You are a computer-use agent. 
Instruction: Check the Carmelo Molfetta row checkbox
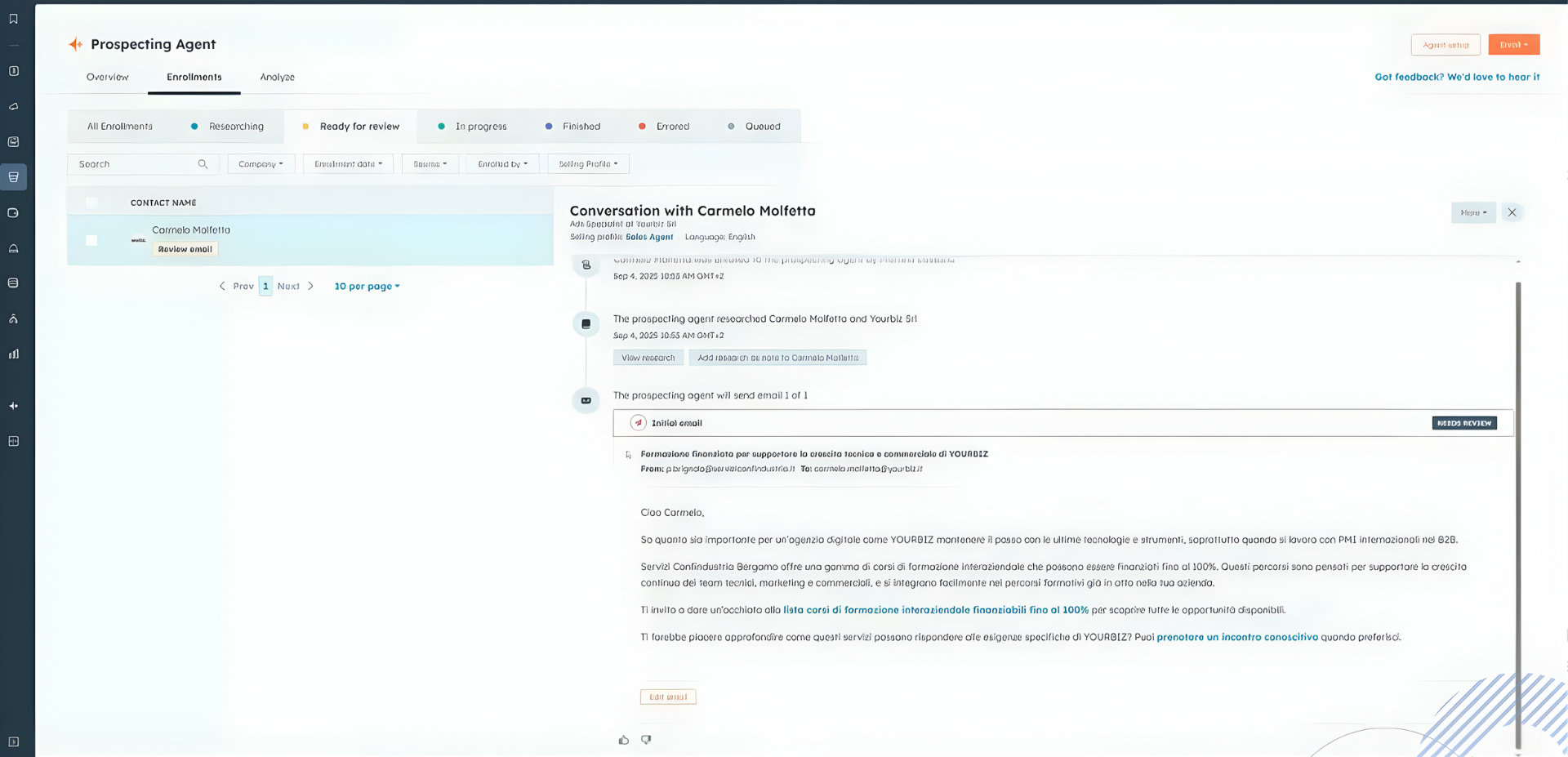(x=91, y=239)
